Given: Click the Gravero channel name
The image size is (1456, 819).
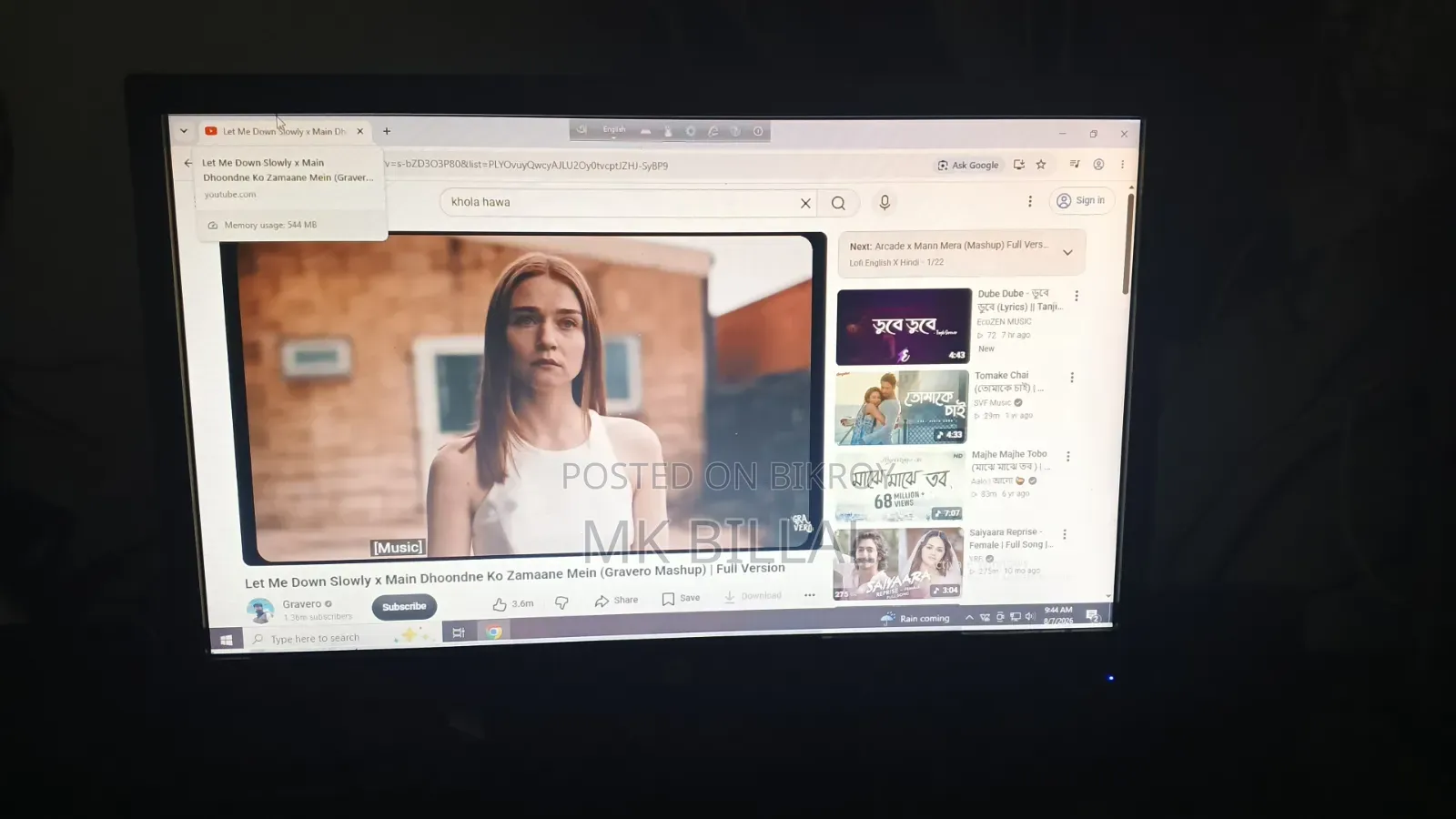Looking at the screenshot, I should 302,604.
